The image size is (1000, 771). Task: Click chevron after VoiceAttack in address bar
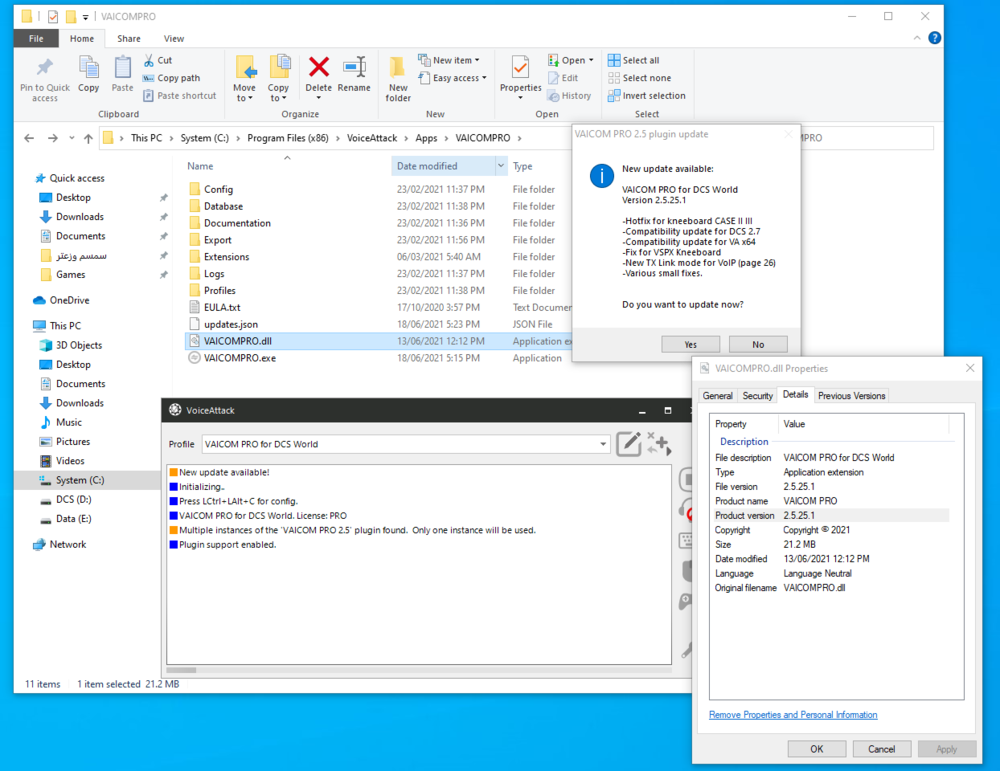click(406, 138)
